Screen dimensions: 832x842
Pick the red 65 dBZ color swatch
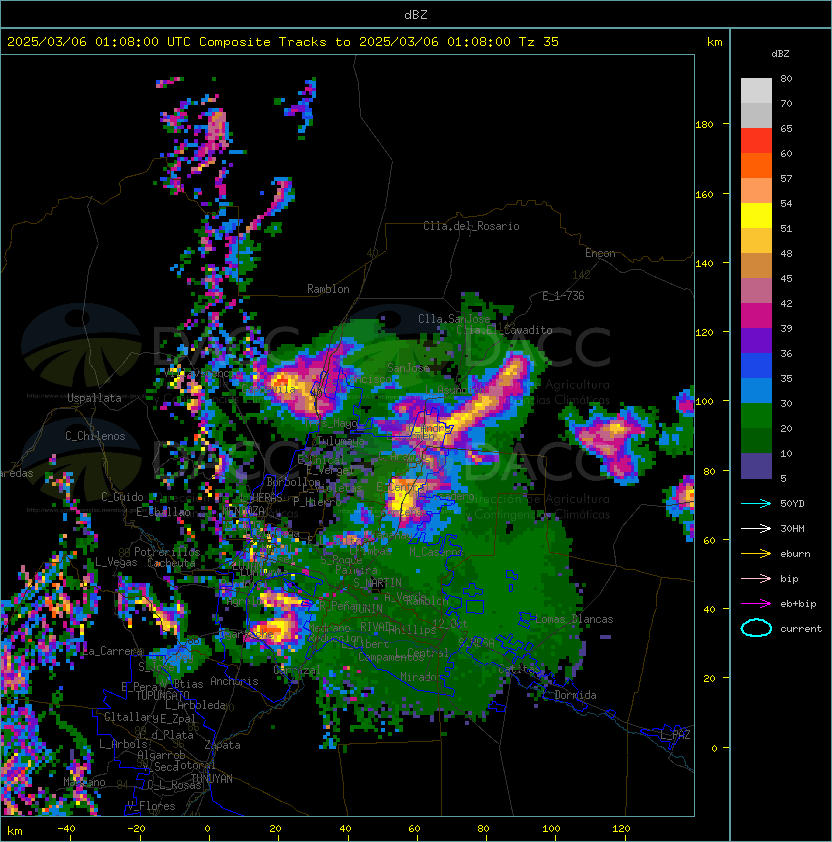click(x=756, y=140)
